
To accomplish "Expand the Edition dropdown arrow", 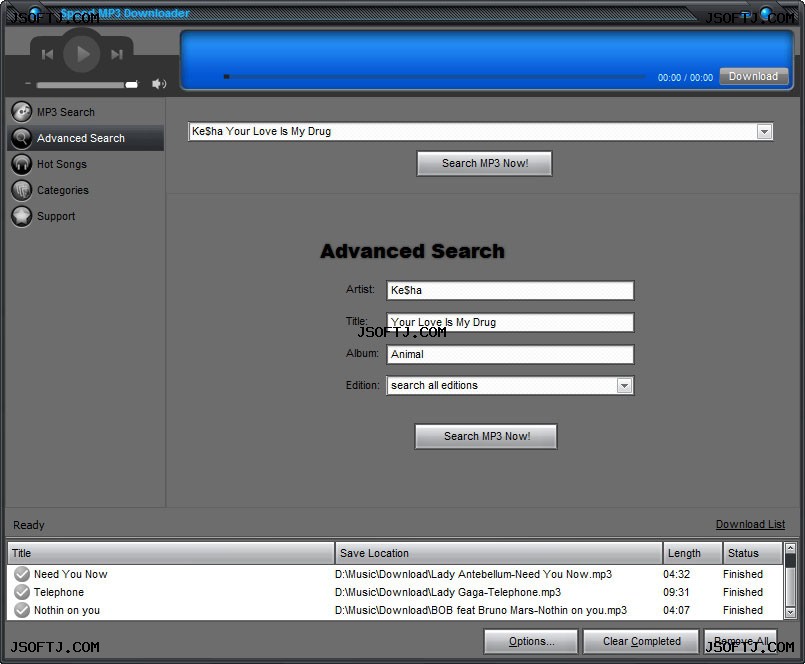I will 624,386.
